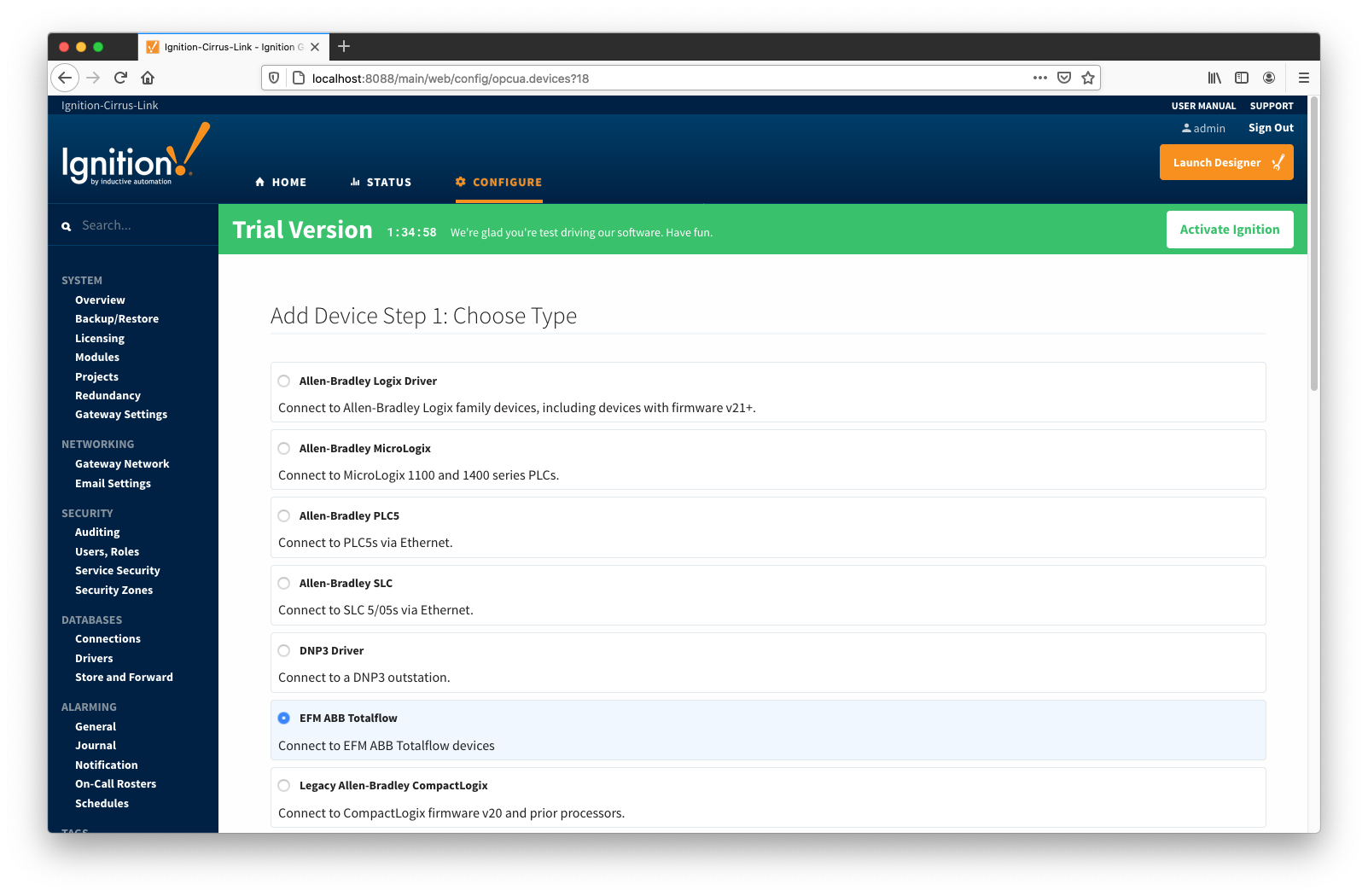Open Alarming Notification page
The height and width of the screenshot is (896, 1368).
(x=106, y=765)
